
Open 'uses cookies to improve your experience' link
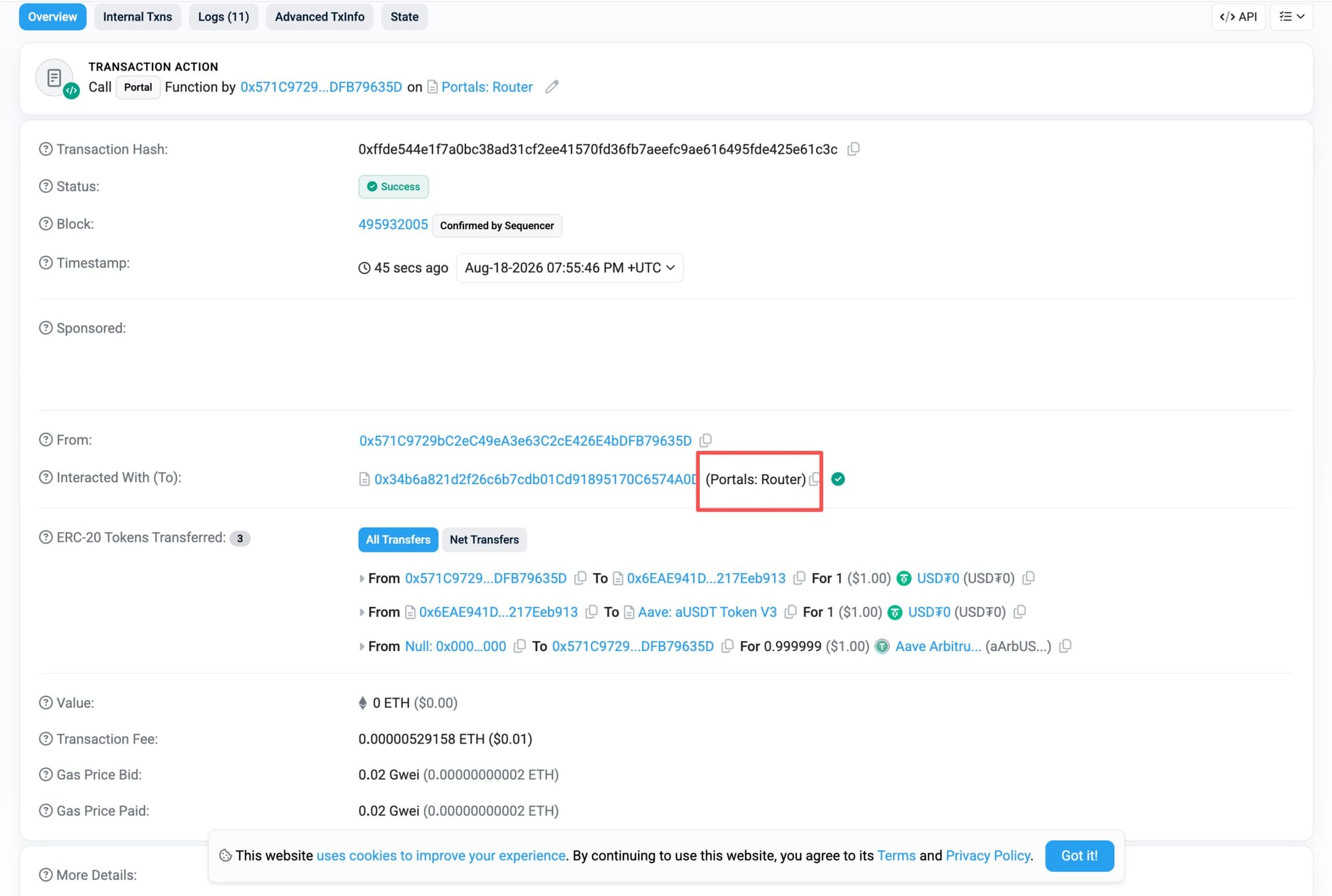[x=441, y=856]
